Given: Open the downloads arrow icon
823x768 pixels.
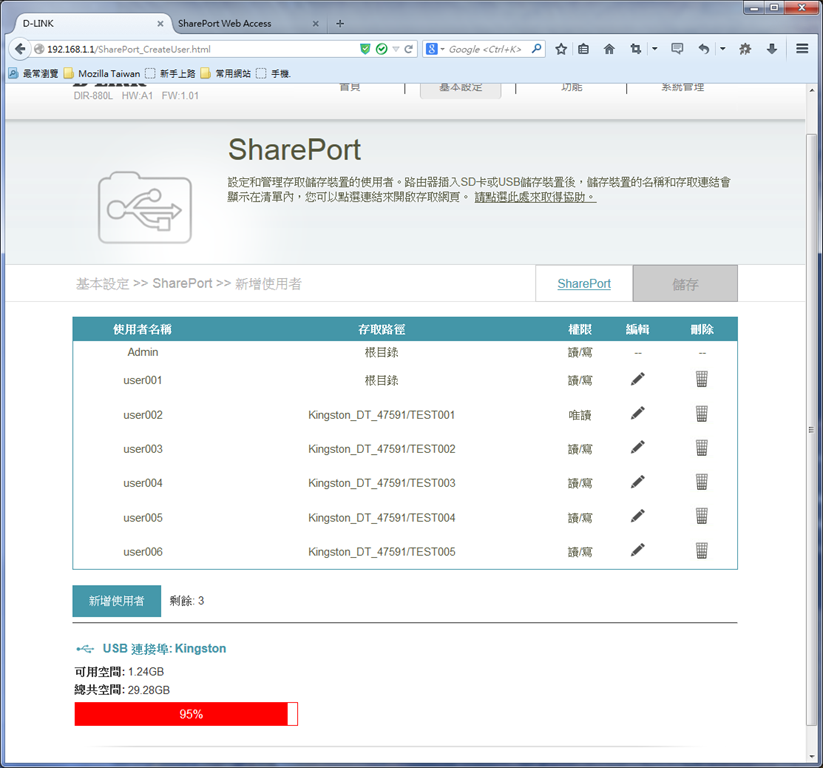Looking at the screenshot, I should tap(772, 49).
